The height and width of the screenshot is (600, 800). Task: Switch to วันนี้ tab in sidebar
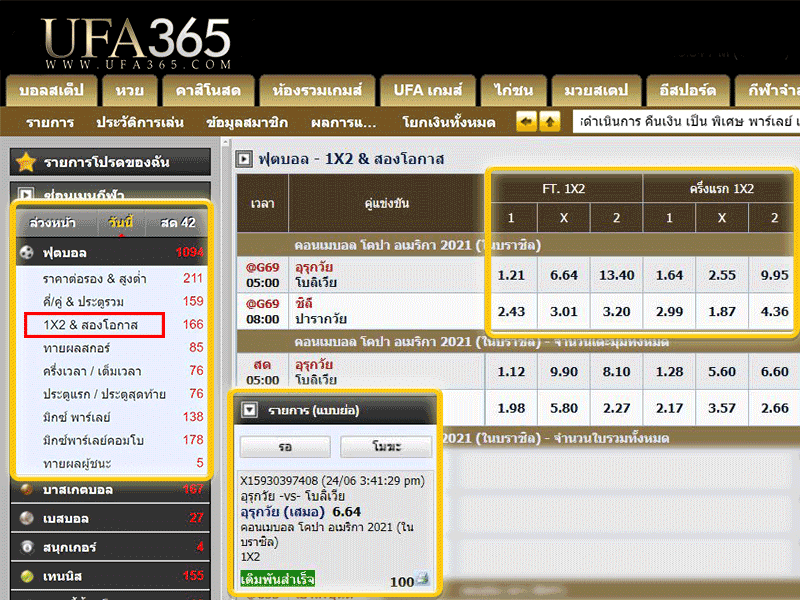pos(120,222)
